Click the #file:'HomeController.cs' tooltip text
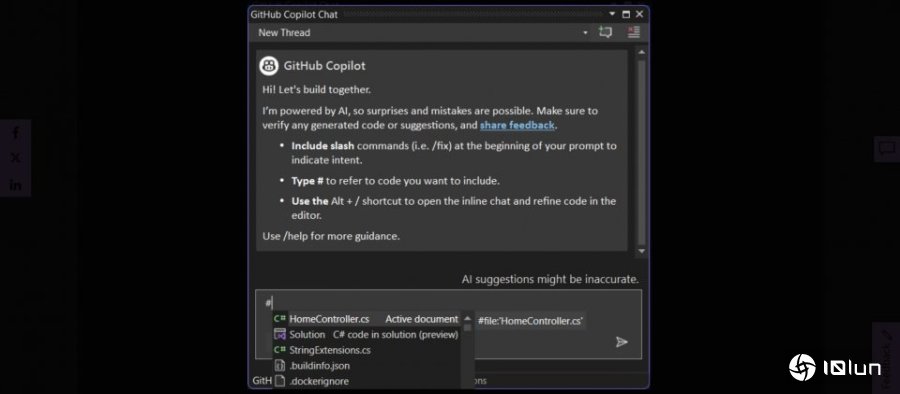This screenshot has width=900, height=394. (x=530, y=321)
